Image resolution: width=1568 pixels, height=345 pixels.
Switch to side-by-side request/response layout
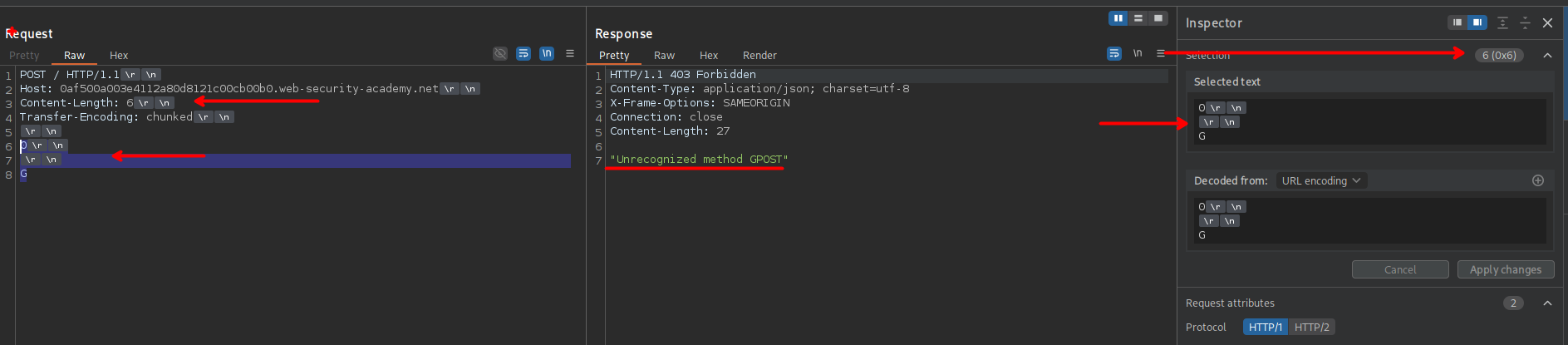click(1118, 18)
